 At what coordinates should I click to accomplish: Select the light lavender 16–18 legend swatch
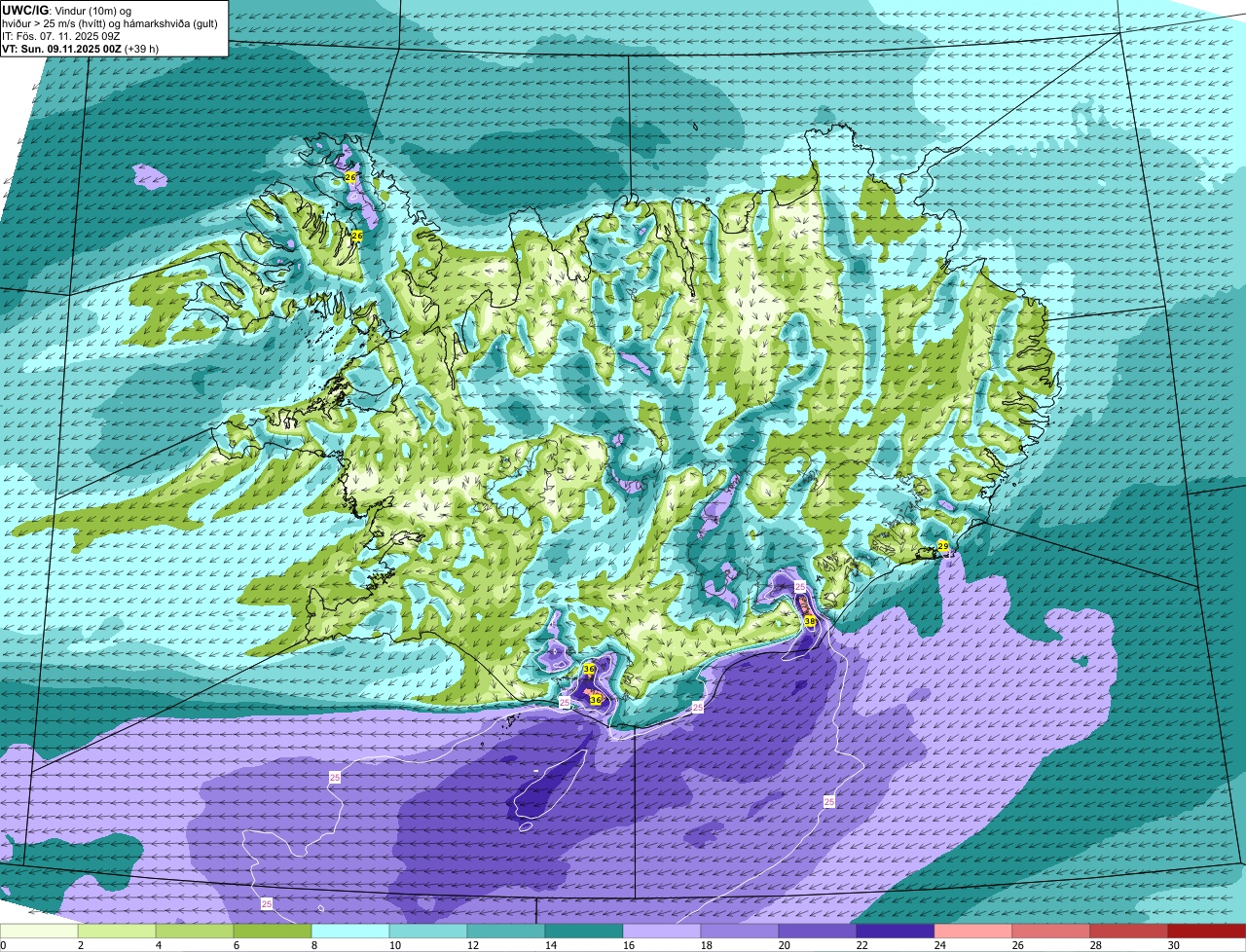(x=662, y=931)
